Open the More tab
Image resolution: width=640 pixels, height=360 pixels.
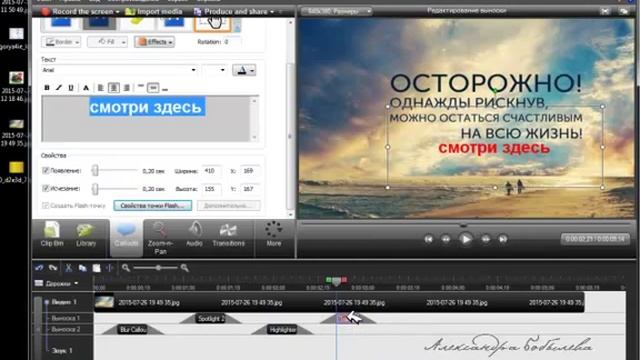(x=273, y=234)
